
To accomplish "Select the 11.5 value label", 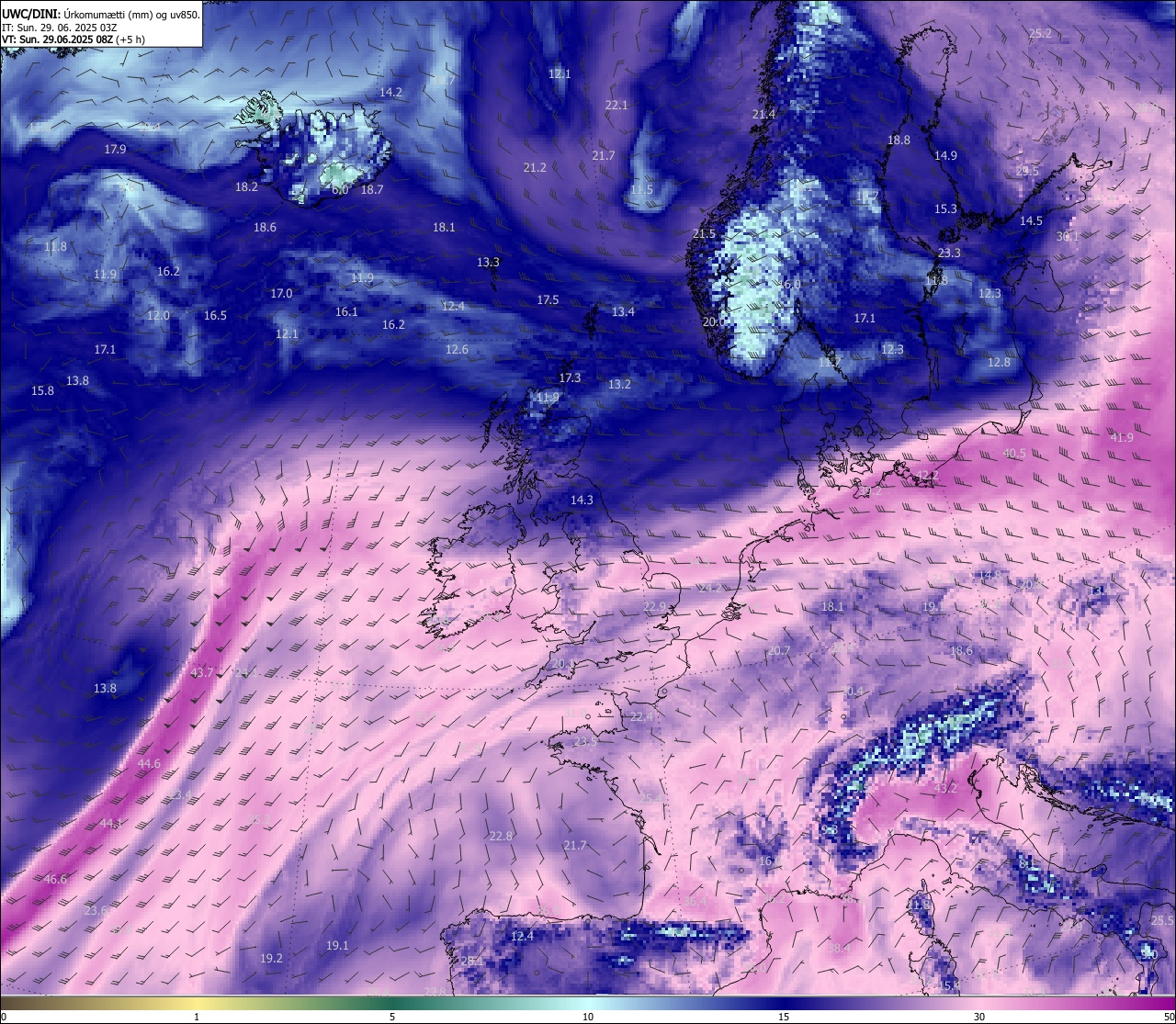I will click(641, 190).
